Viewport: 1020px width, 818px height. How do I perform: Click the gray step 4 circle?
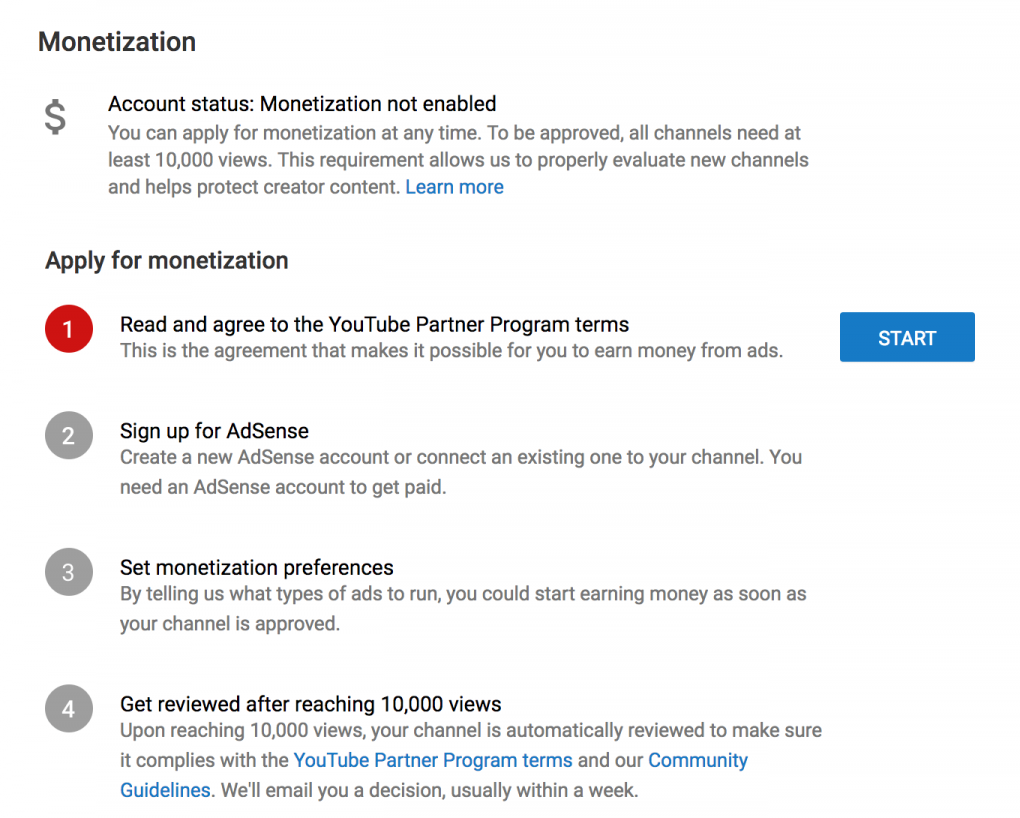[69, 709]
